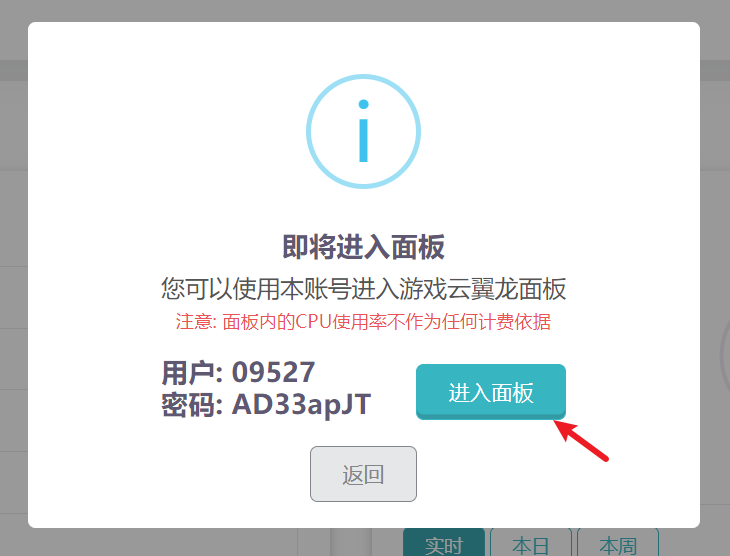Switch to the 实时 tab

pyautogui.click(x=444, y=543)
